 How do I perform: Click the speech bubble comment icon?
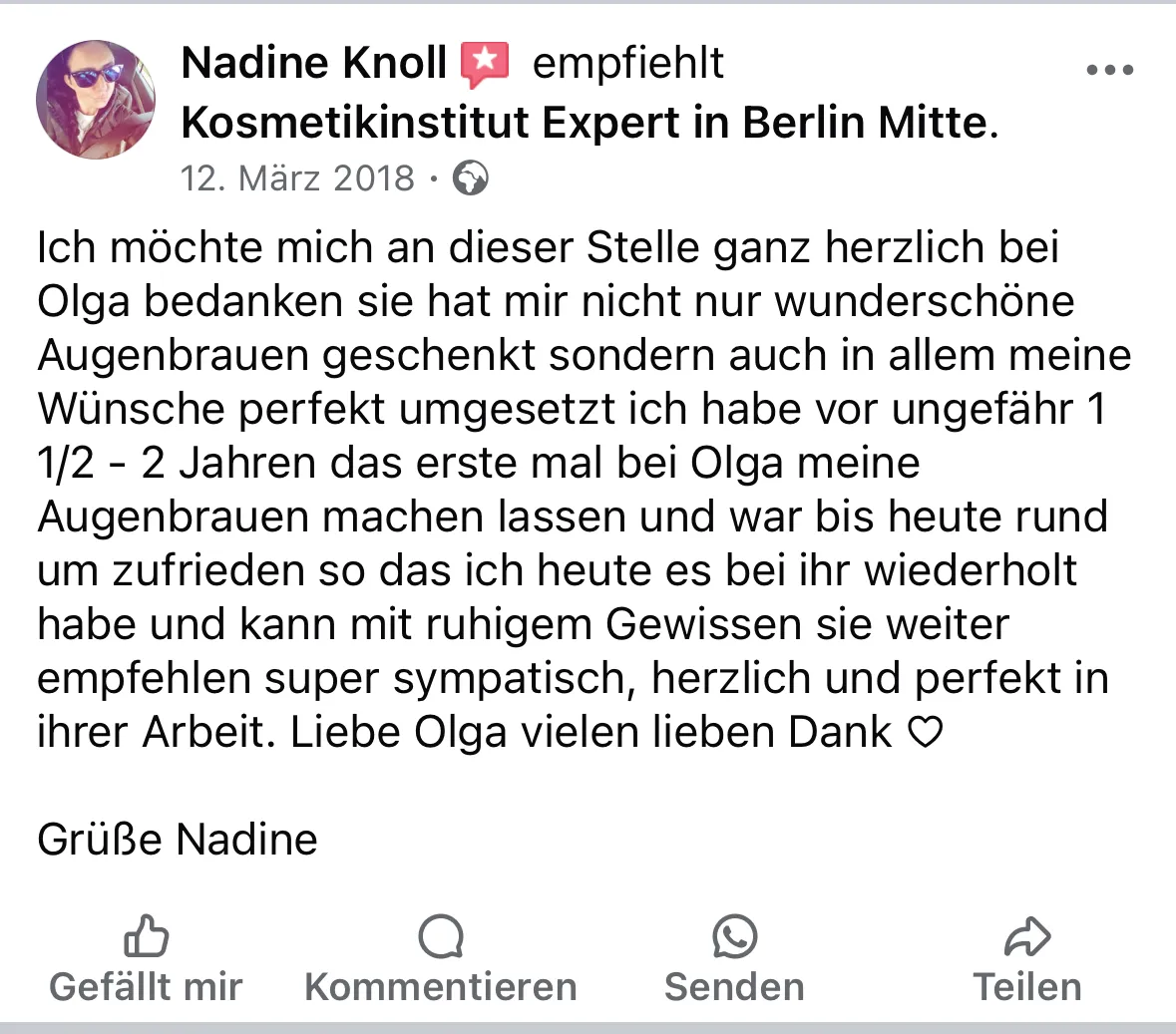coord(441,935)
